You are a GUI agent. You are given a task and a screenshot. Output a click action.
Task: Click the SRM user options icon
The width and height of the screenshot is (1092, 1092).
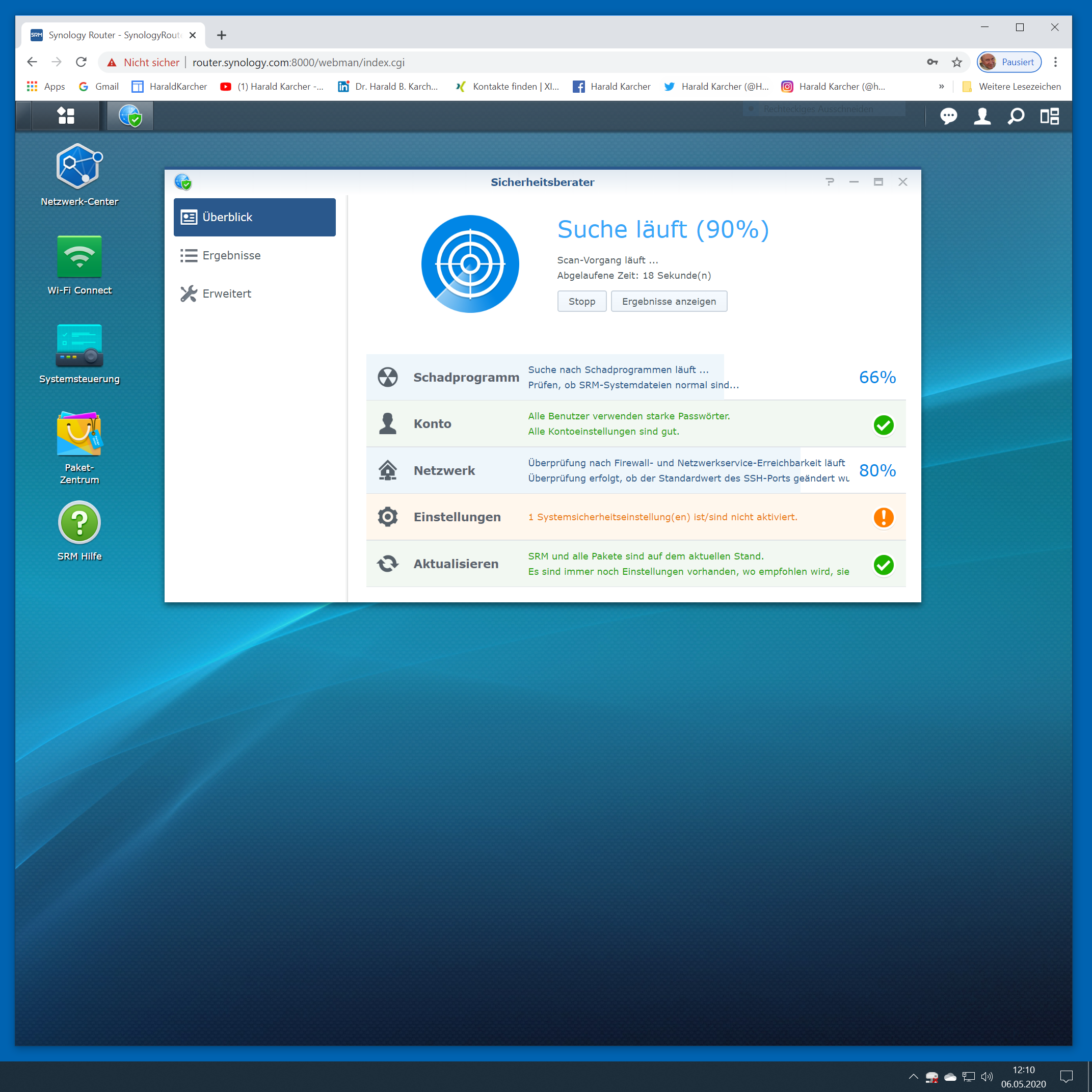[982, 116]
